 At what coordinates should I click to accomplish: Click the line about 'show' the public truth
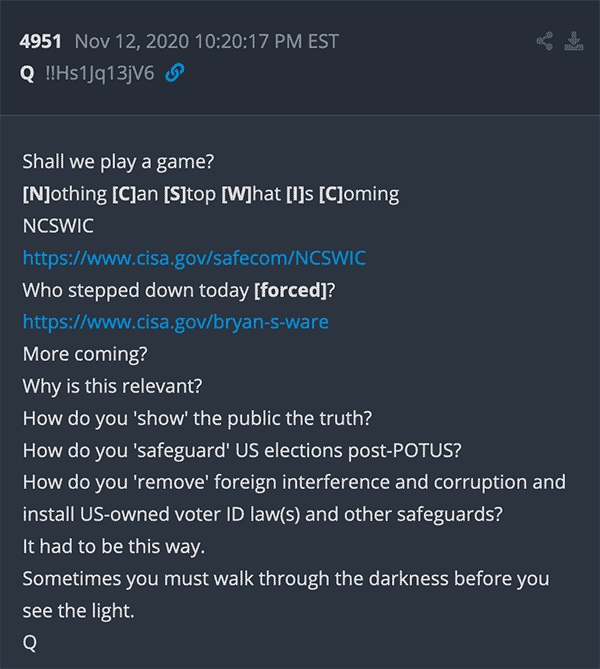point(197,418)
